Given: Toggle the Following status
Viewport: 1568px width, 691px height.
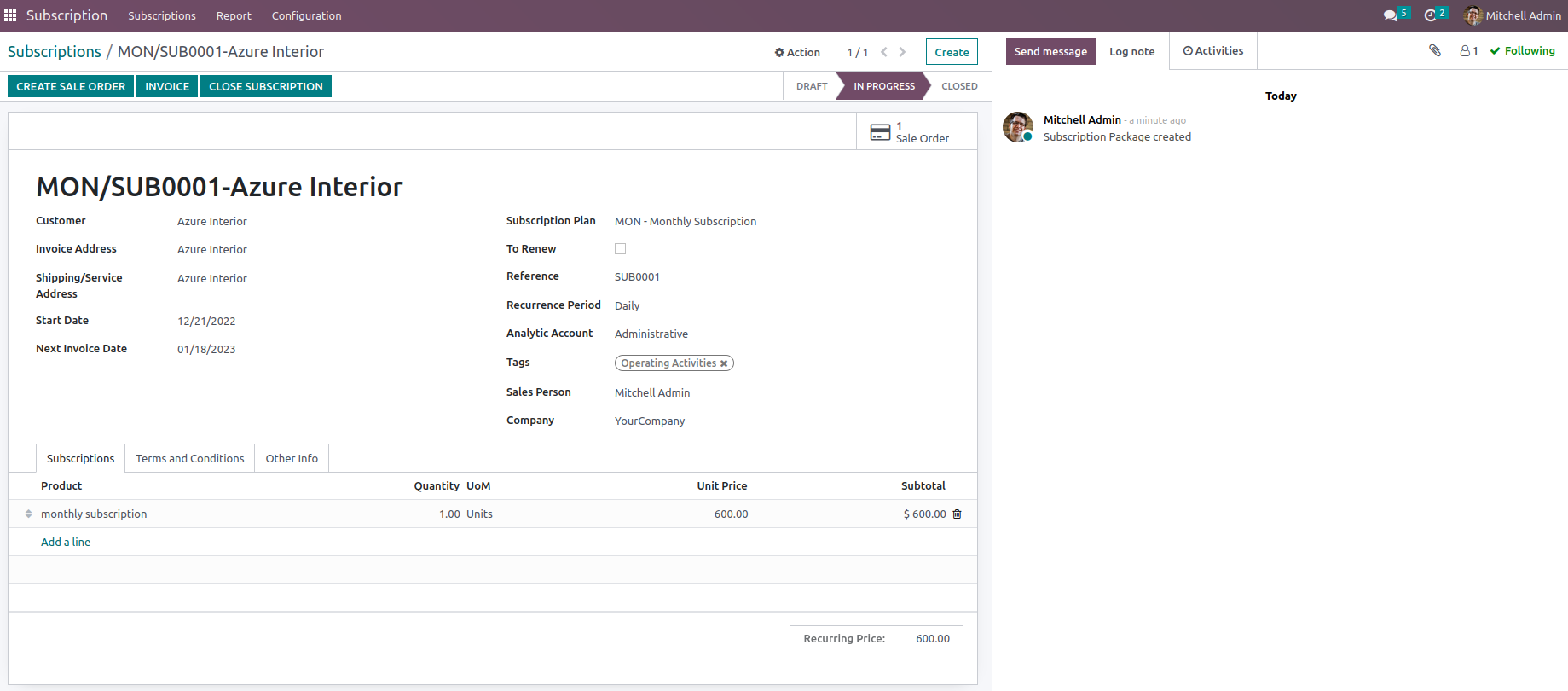Looking at the screenshot, I should 1523,51.
